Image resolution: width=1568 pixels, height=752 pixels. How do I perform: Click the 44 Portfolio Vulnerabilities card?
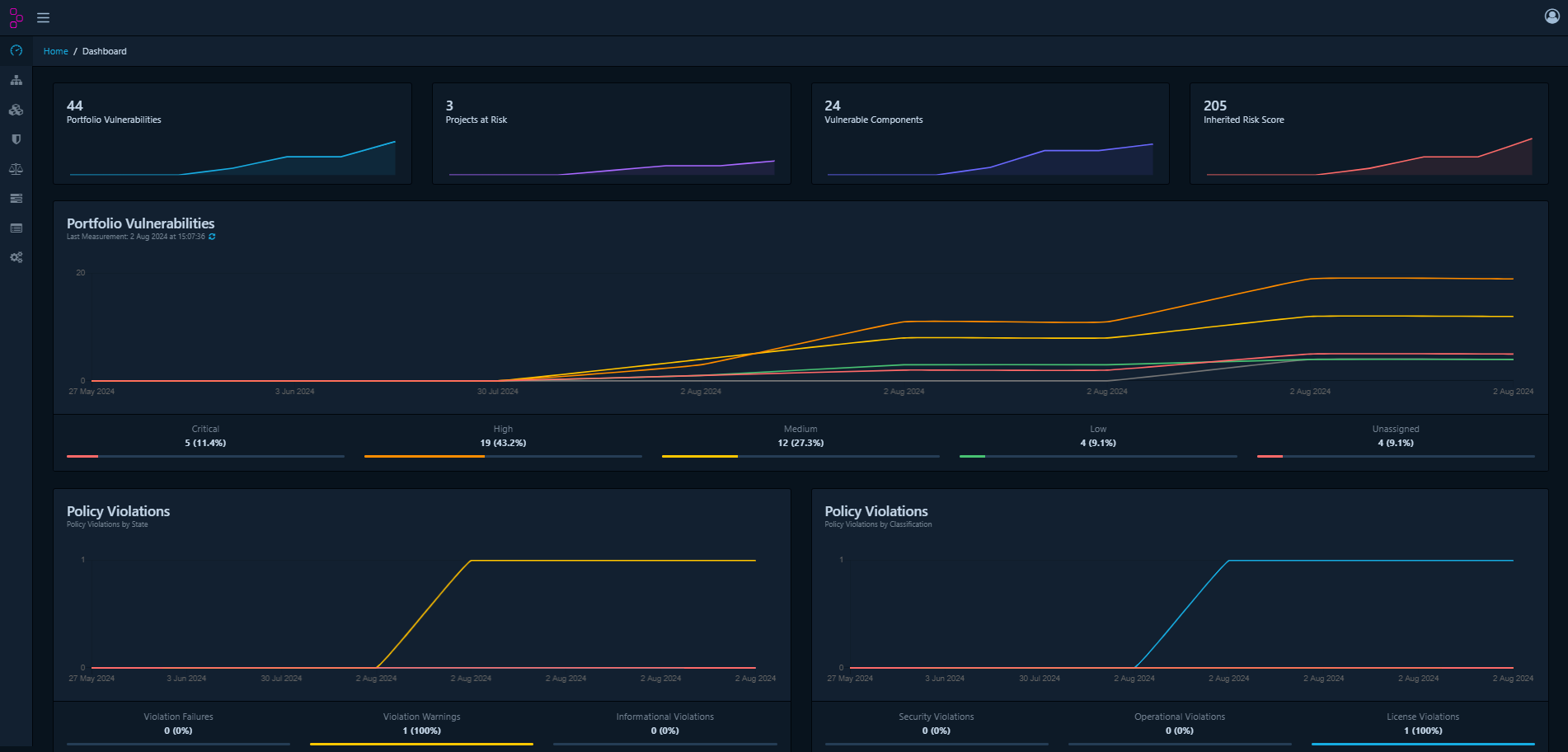pos(232,133)
